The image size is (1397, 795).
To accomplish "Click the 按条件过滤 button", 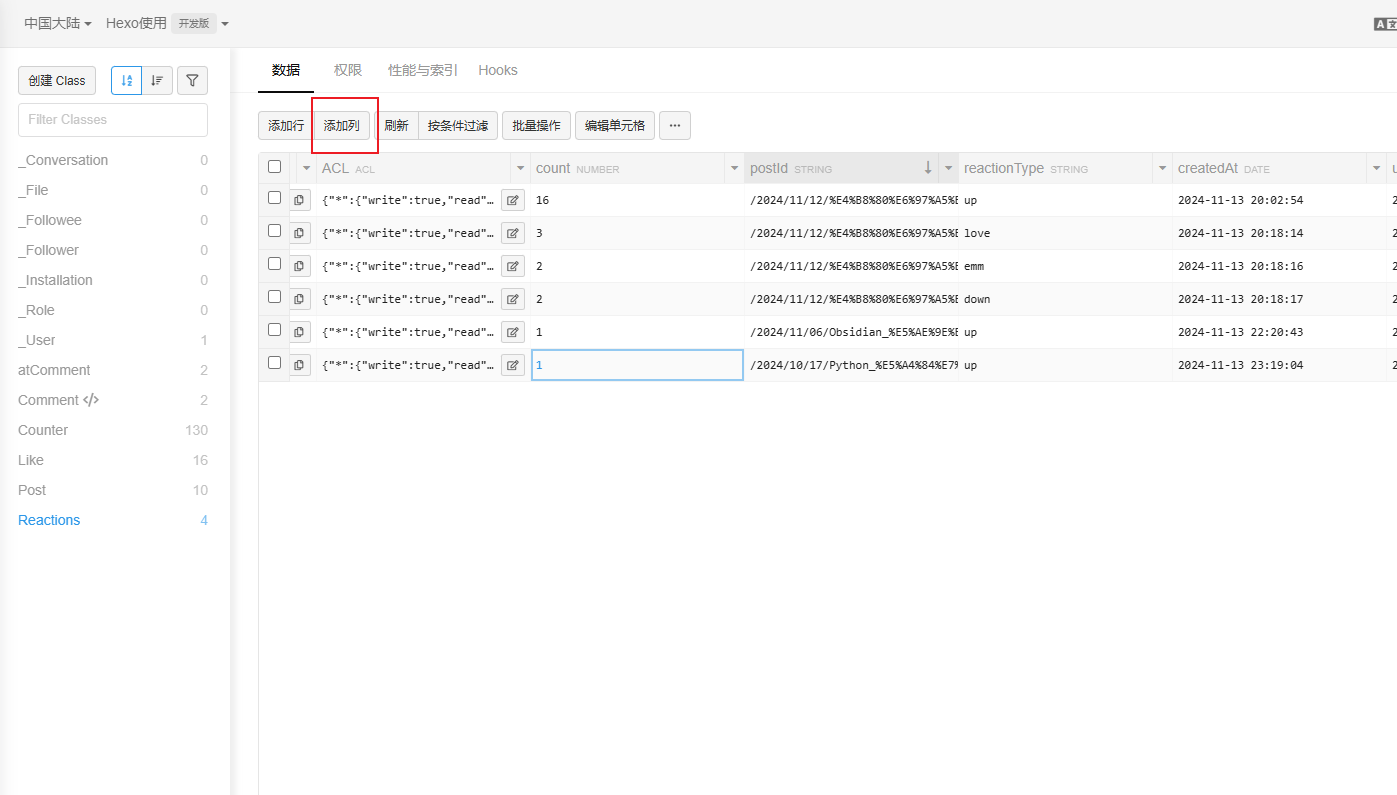I will point(458,126).
